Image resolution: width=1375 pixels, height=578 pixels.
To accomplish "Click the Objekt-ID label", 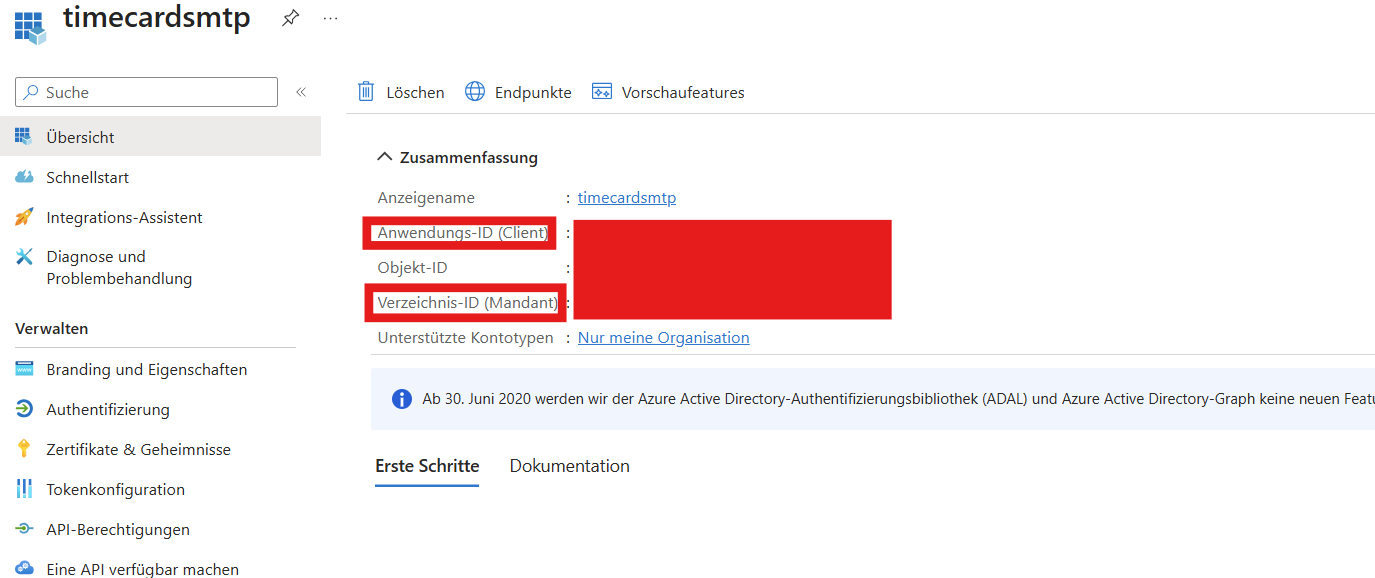I will point(412,268).
